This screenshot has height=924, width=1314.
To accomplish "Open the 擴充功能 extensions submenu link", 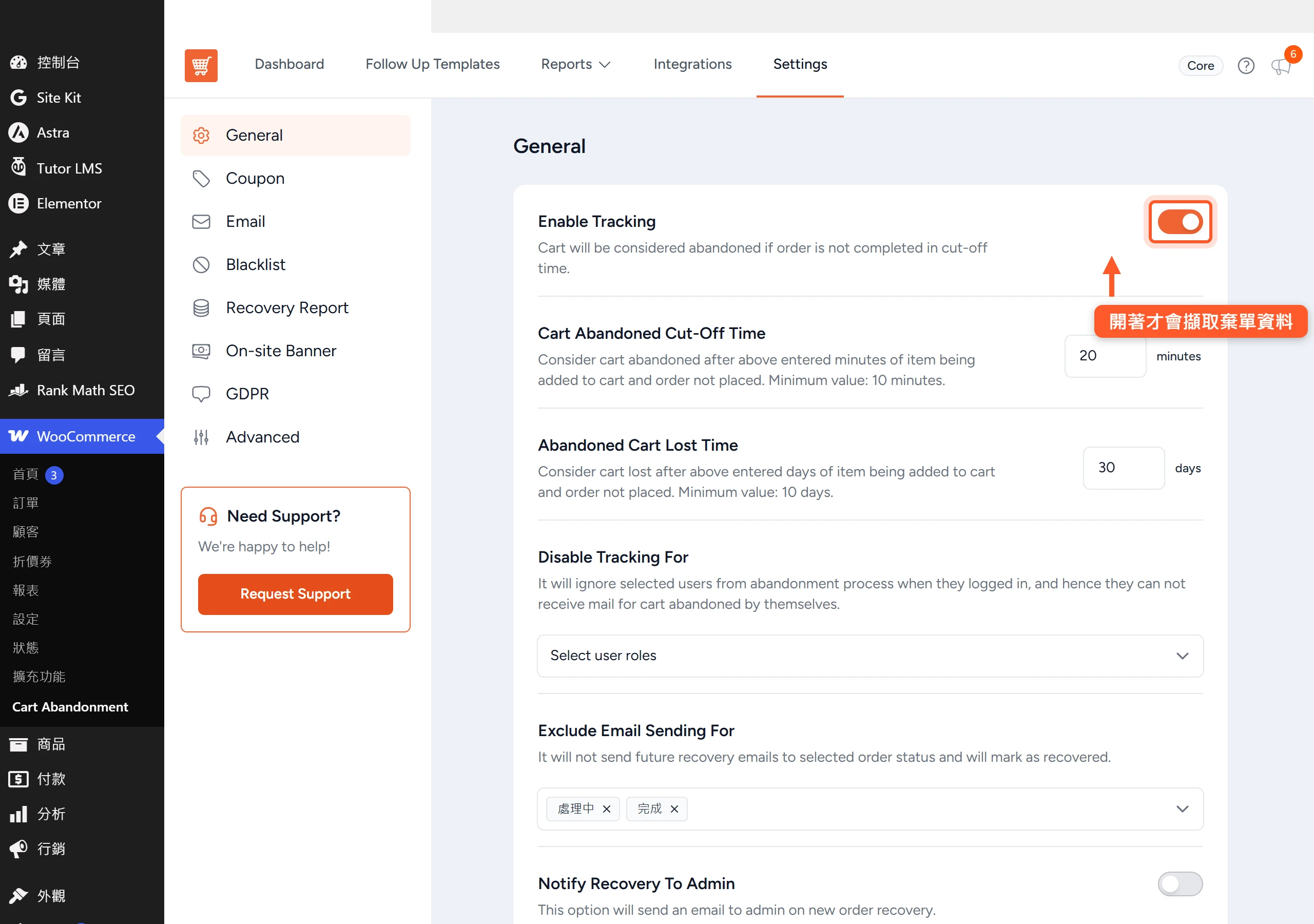I will click(x=39, y=677).
